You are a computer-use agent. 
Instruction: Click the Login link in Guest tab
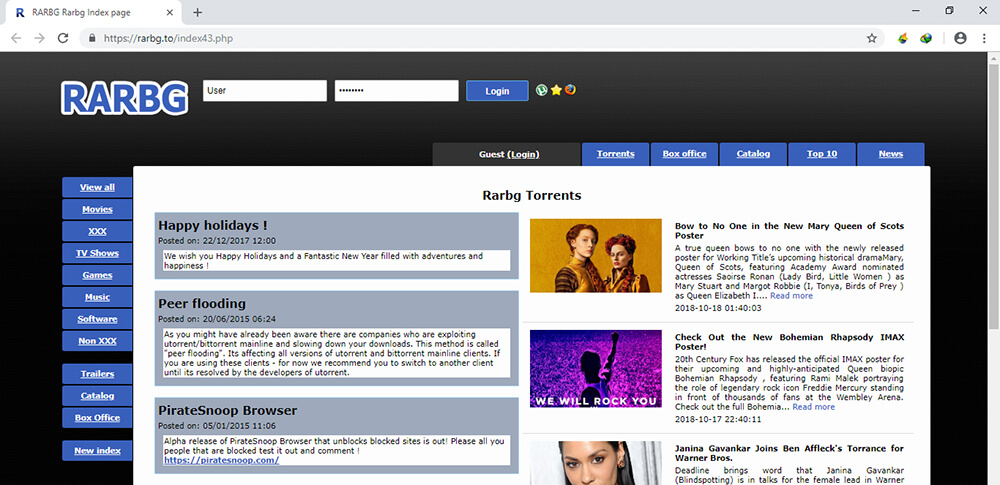point(524,154)
